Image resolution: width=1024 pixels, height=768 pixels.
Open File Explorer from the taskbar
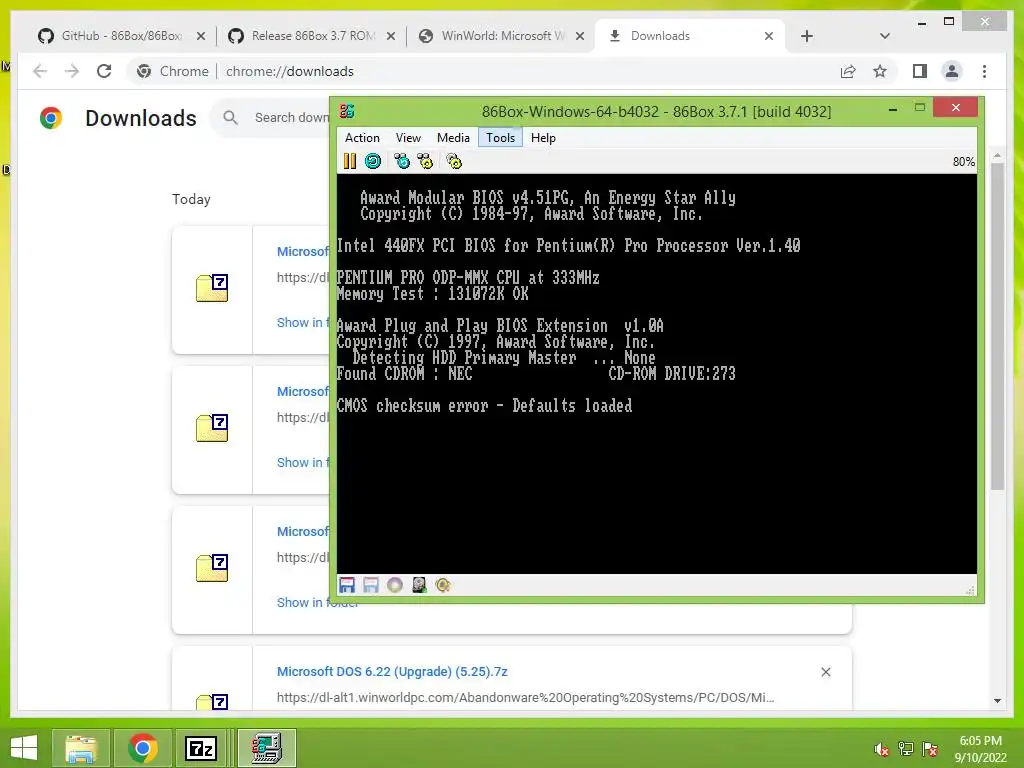[x=81, y=748]
